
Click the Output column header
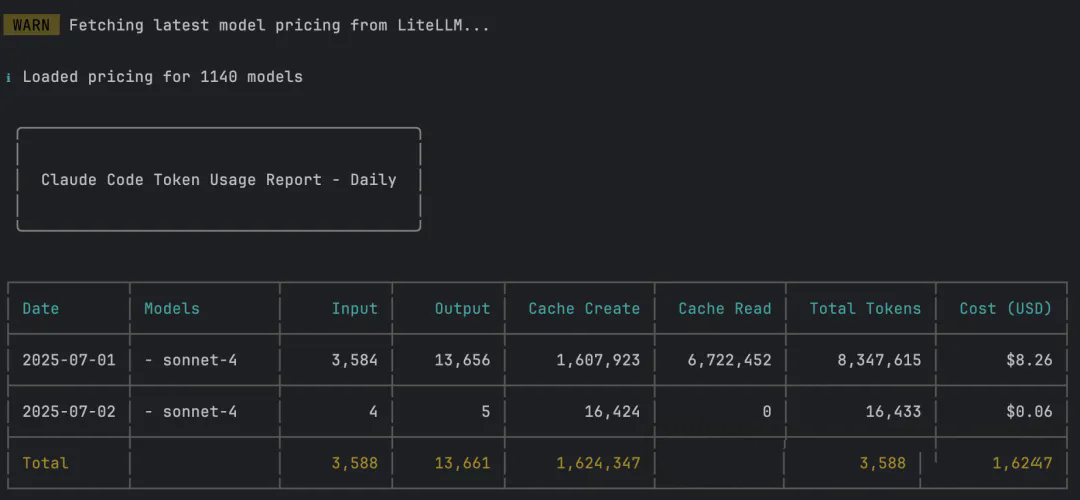[x=462, y=309]
